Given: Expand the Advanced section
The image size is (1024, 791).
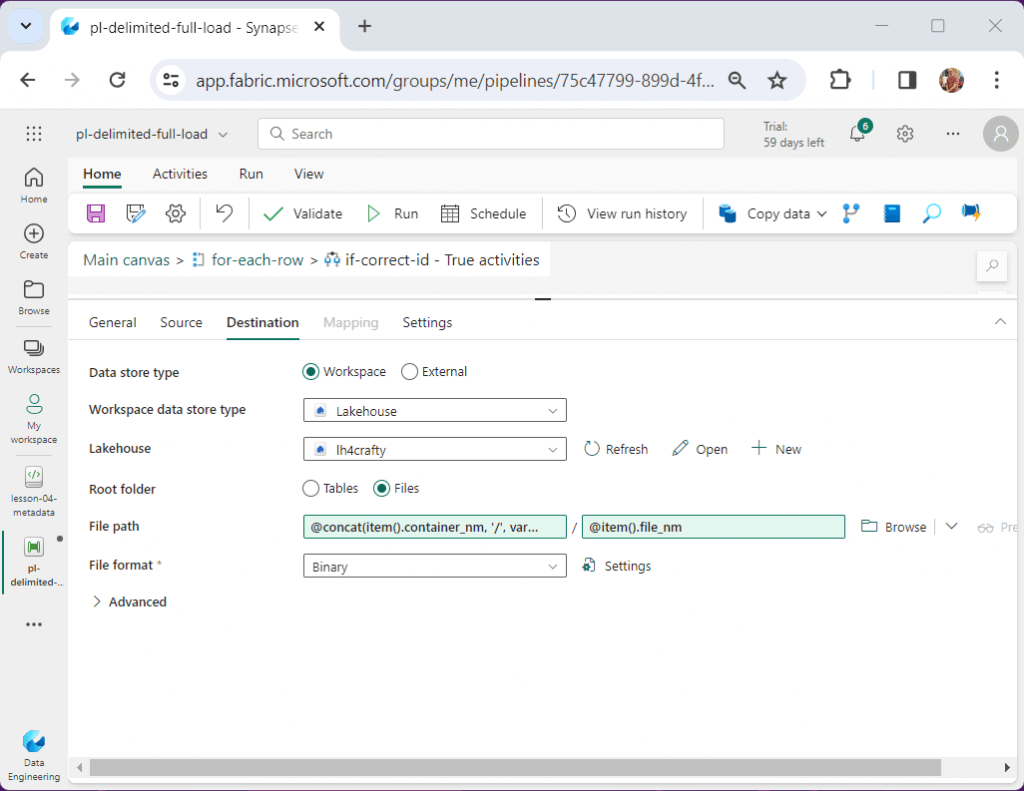Looking at the screenshot, I should pyautogui.click(x=128, y=601).
